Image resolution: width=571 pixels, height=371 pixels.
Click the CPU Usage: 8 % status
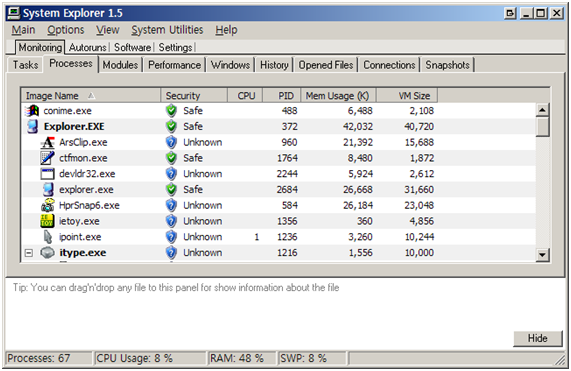[x=150, y=358]
